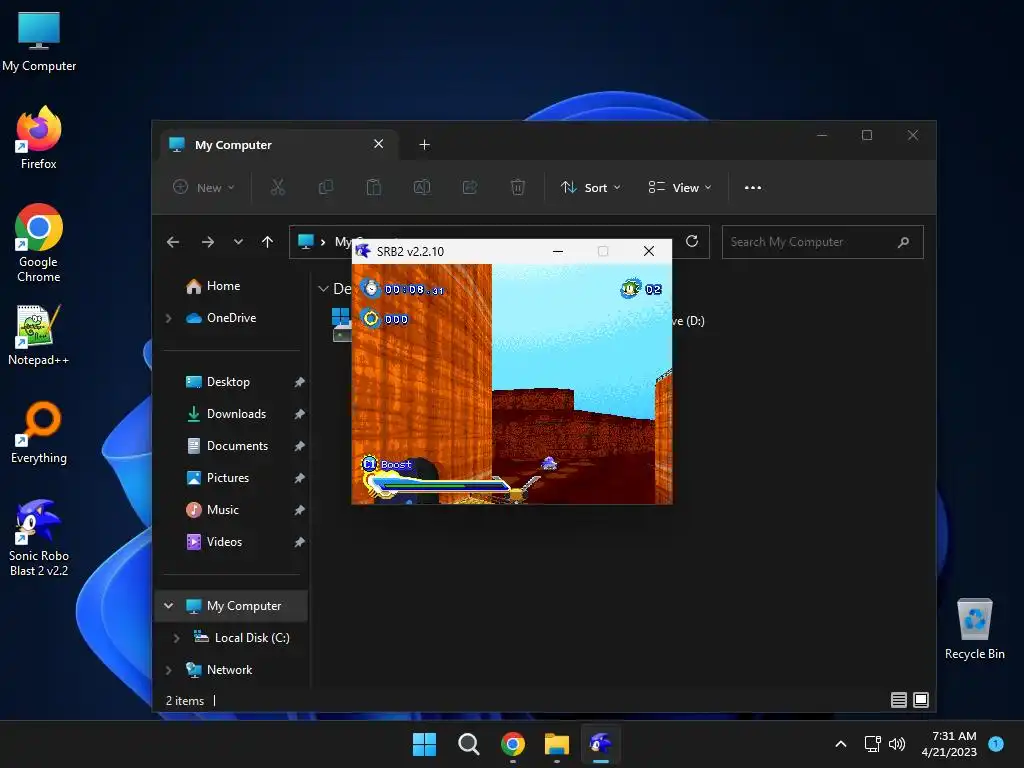Collapse the My Computer tree node
This screenshot has width=1024, height=768.
pos(168,606)
